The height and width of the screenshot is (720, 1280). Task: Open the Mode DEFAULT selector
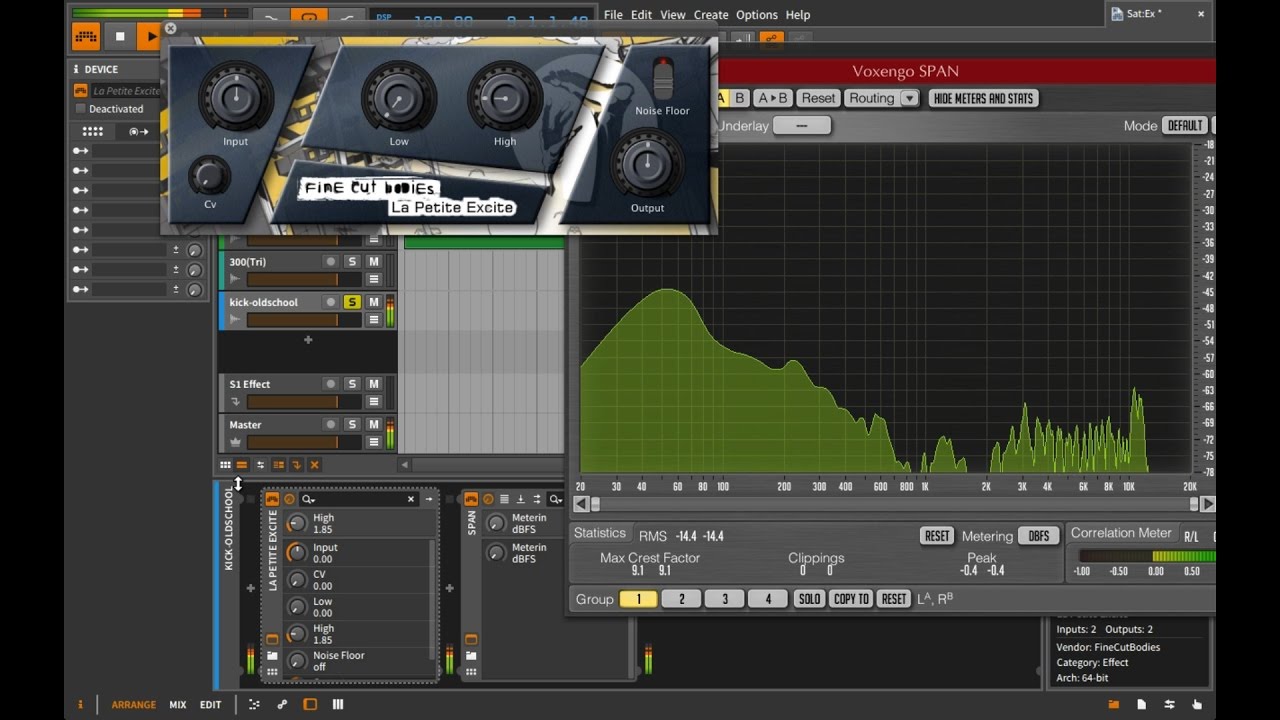tap(1185, 126)
